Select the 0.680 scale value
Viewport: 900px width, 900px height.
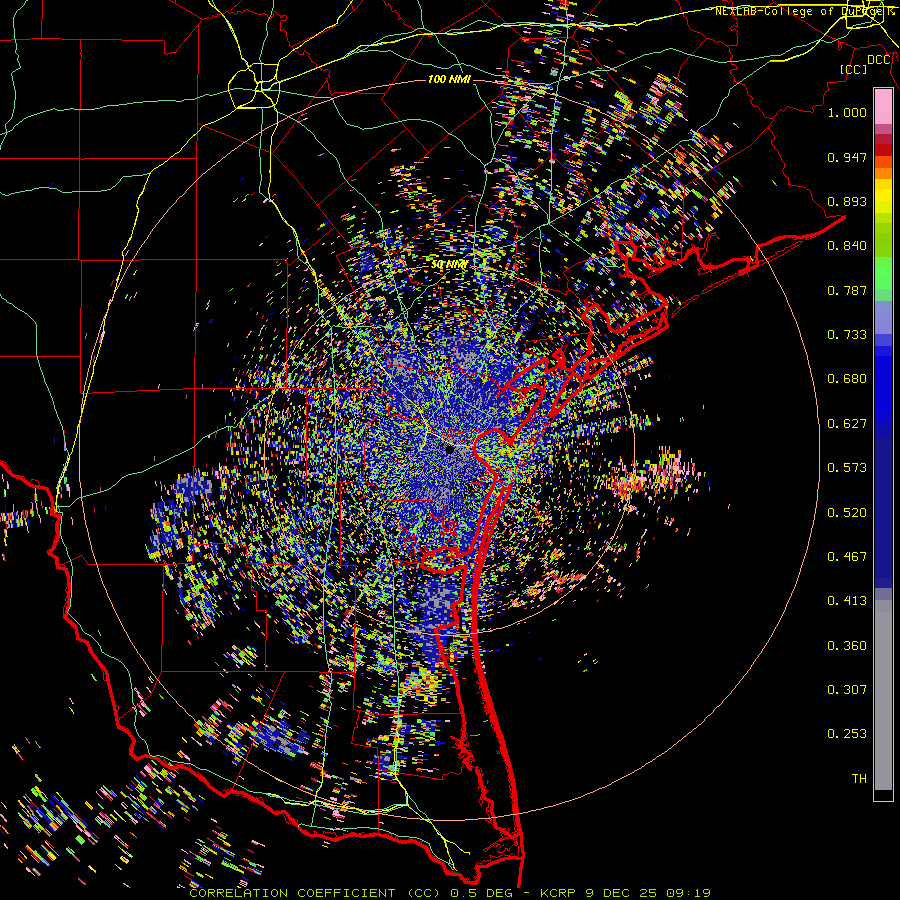pos(847,379)
